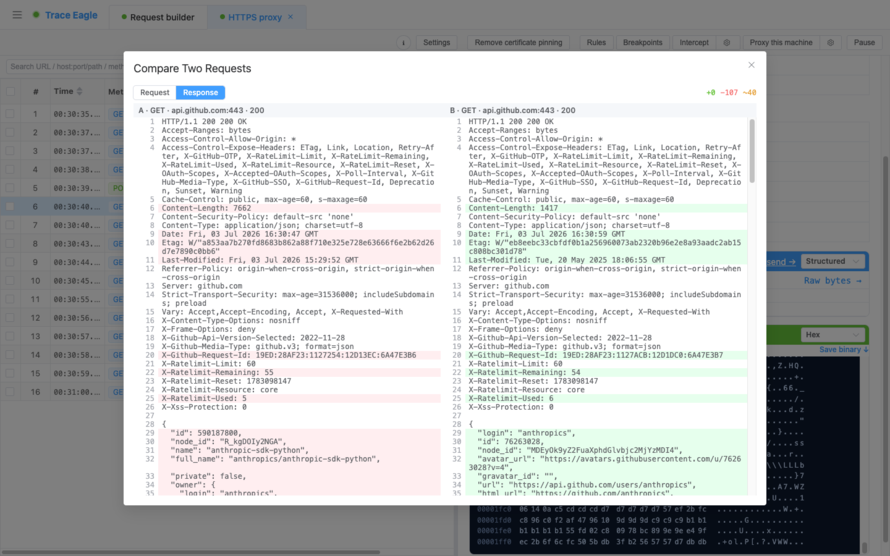The image size is (890, 556).
Task: Click B side "login": "anthropics" line
Action: click(606, 433)
